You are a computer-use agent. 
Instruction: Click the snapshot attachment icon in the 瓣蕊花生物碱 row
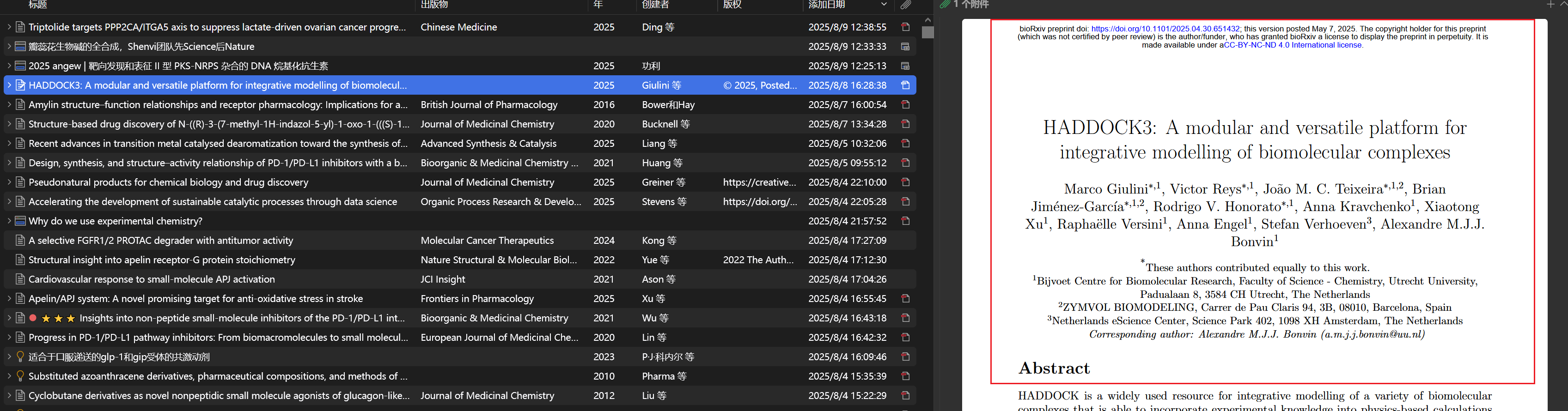coord(905,46)
